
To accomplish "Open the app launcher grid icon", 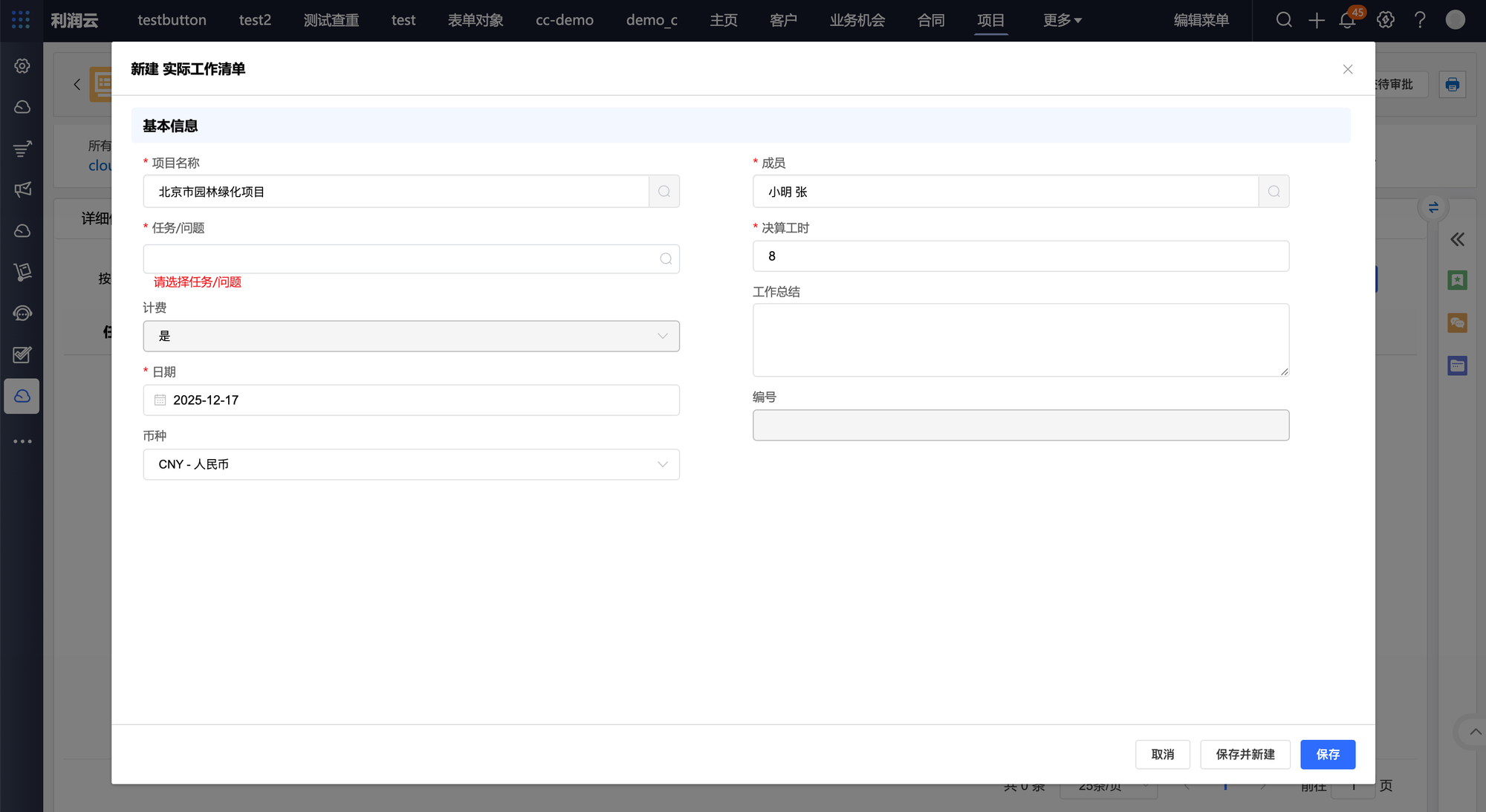I will point(21,20).
